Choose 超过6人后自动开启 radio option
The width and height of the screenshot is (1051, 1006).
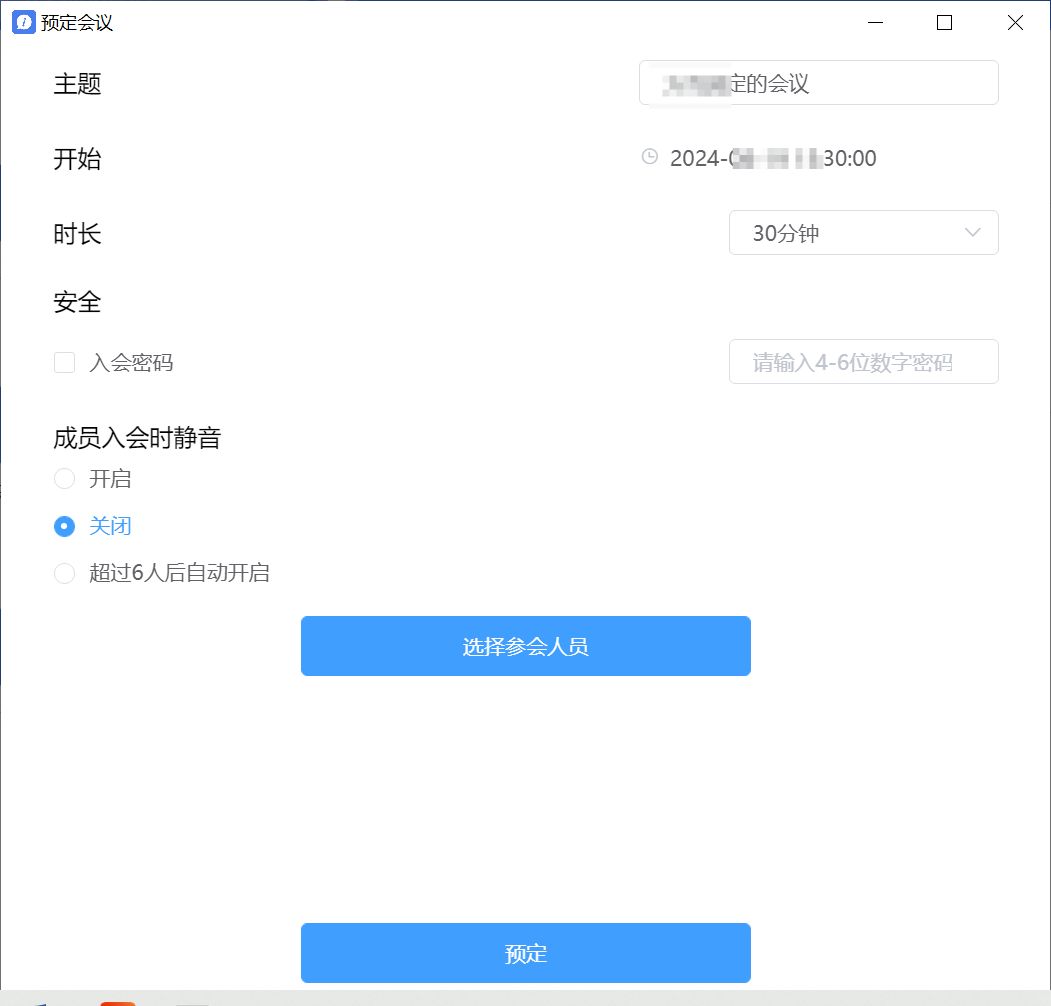click(65, 573)
